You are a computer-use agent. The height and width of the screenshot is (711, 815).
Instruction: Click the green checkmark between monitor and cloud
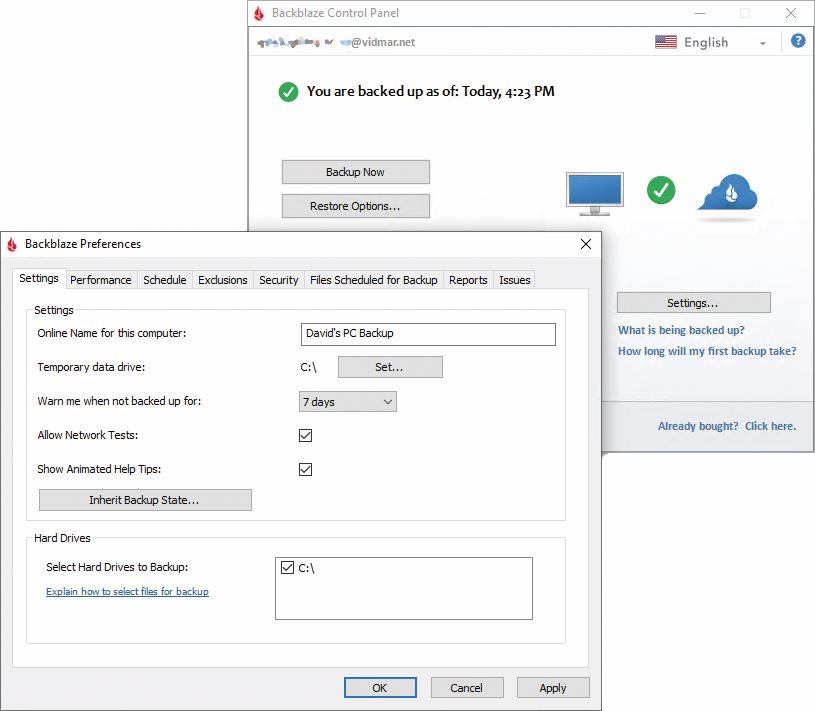pyautogui.click(x=661, y=190)
